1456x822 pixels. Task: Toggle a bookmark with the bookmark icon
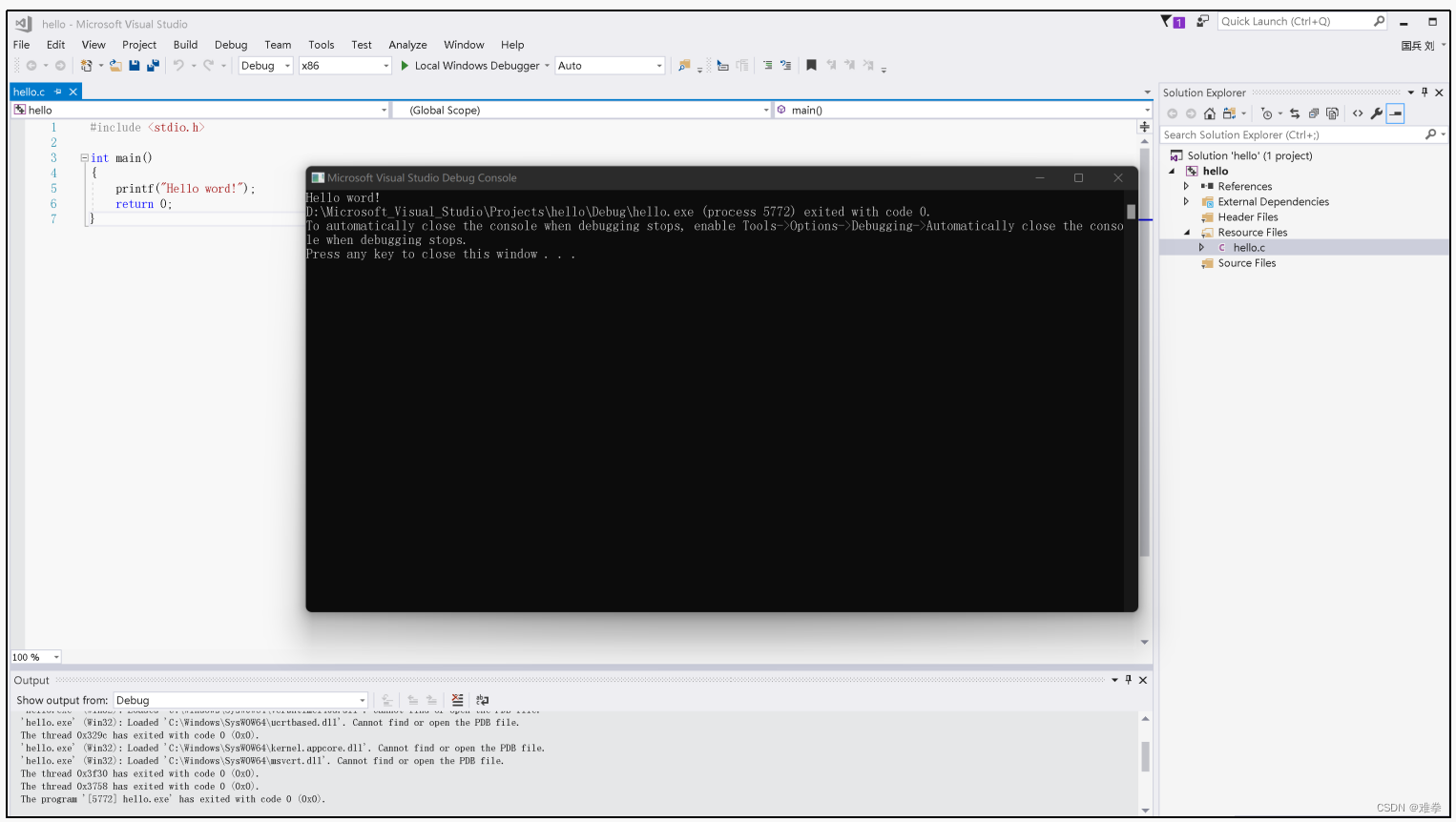point(811,66)
